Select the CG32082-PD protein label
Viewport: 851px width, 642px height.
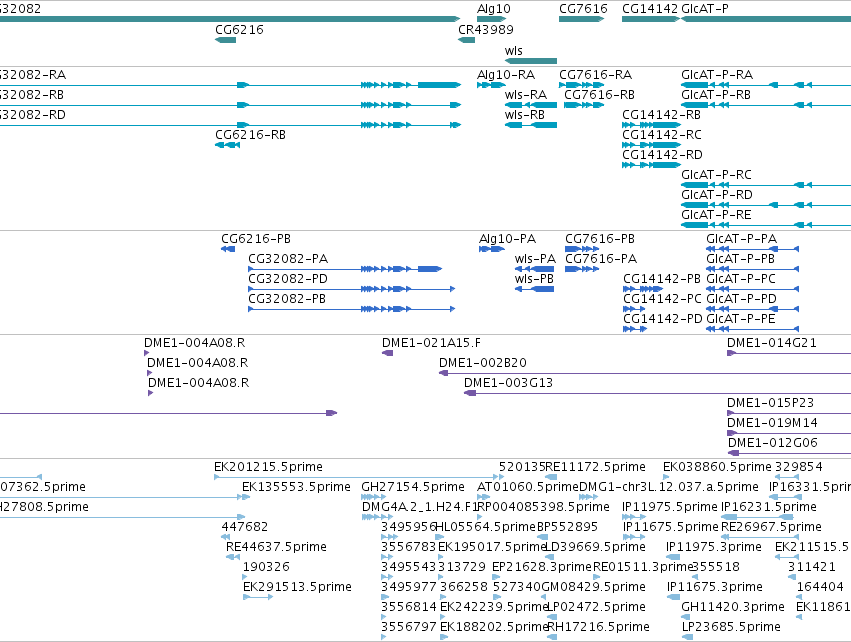click(288, 279)
